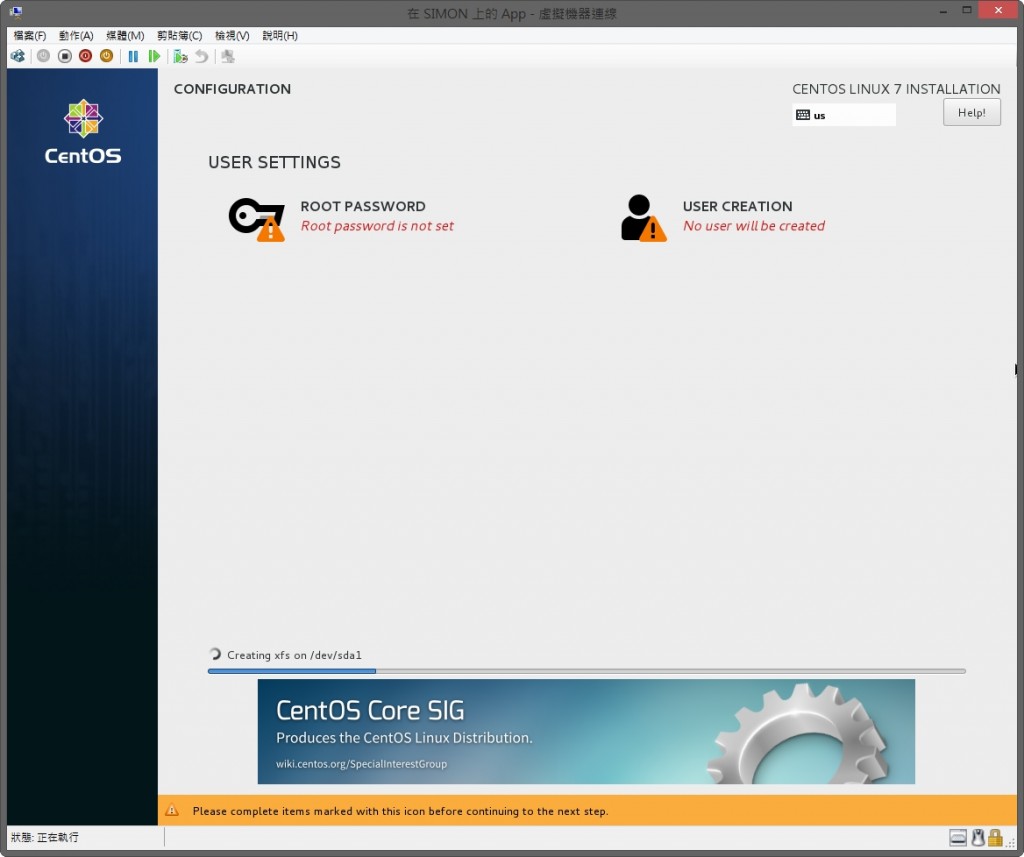Click the installation progress bar
Screen dimensions: 1024x857
coord(586,671)
